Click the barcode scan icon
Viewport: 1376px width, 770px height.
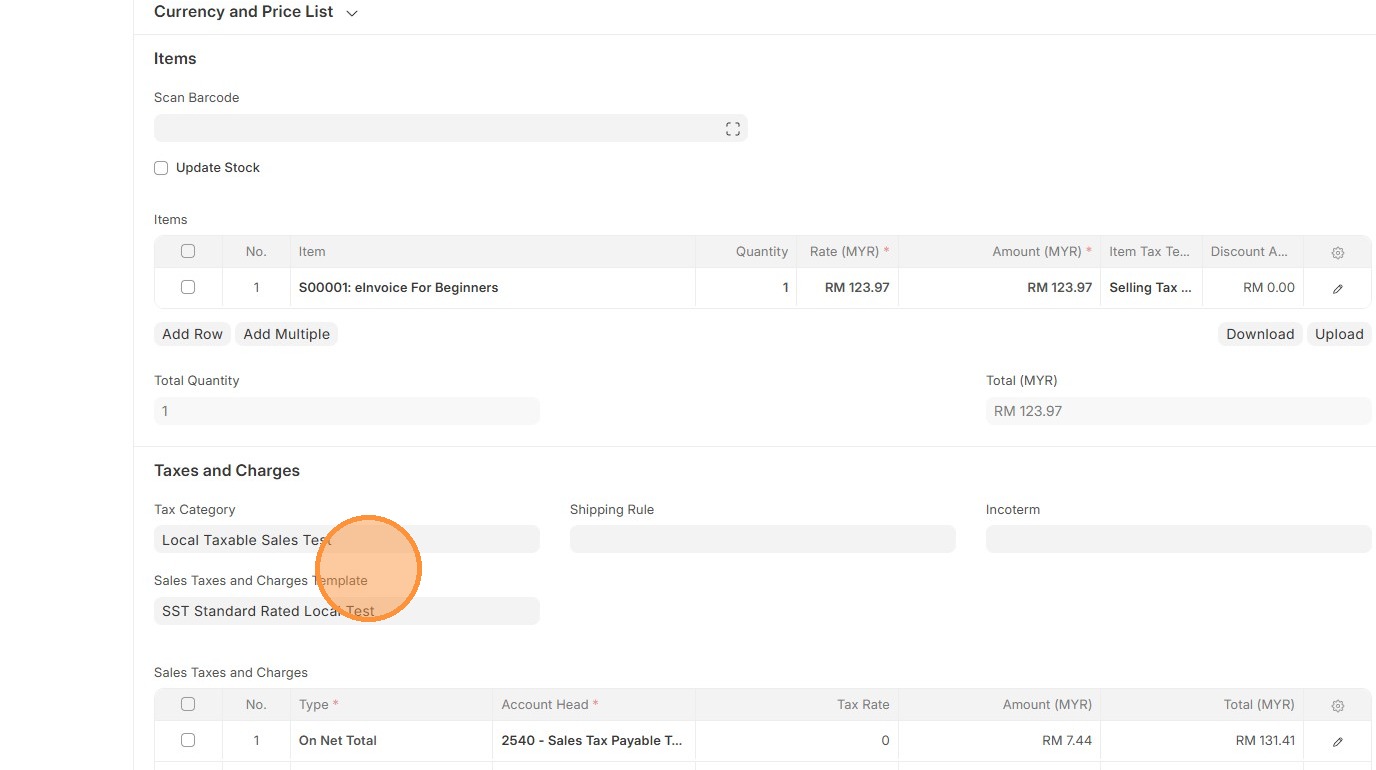click(732, 129)
